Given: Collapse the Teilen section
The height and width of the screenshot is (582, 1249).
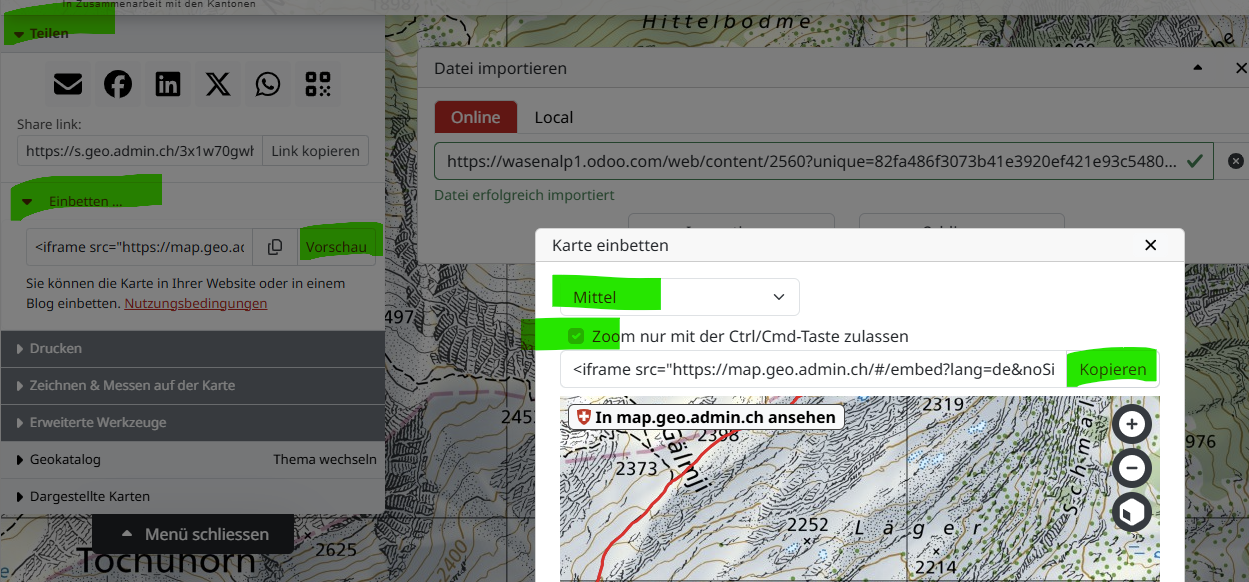Looking at the screenshot, I should (192, 33).
